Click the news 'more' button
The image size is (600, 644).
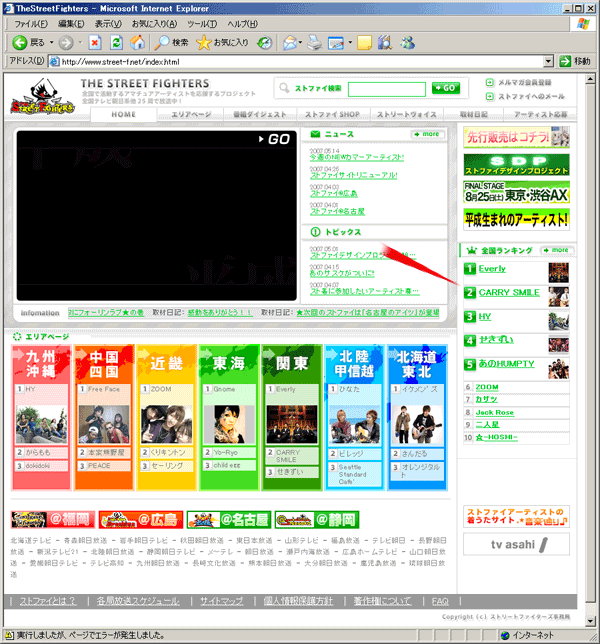point(427,134)
